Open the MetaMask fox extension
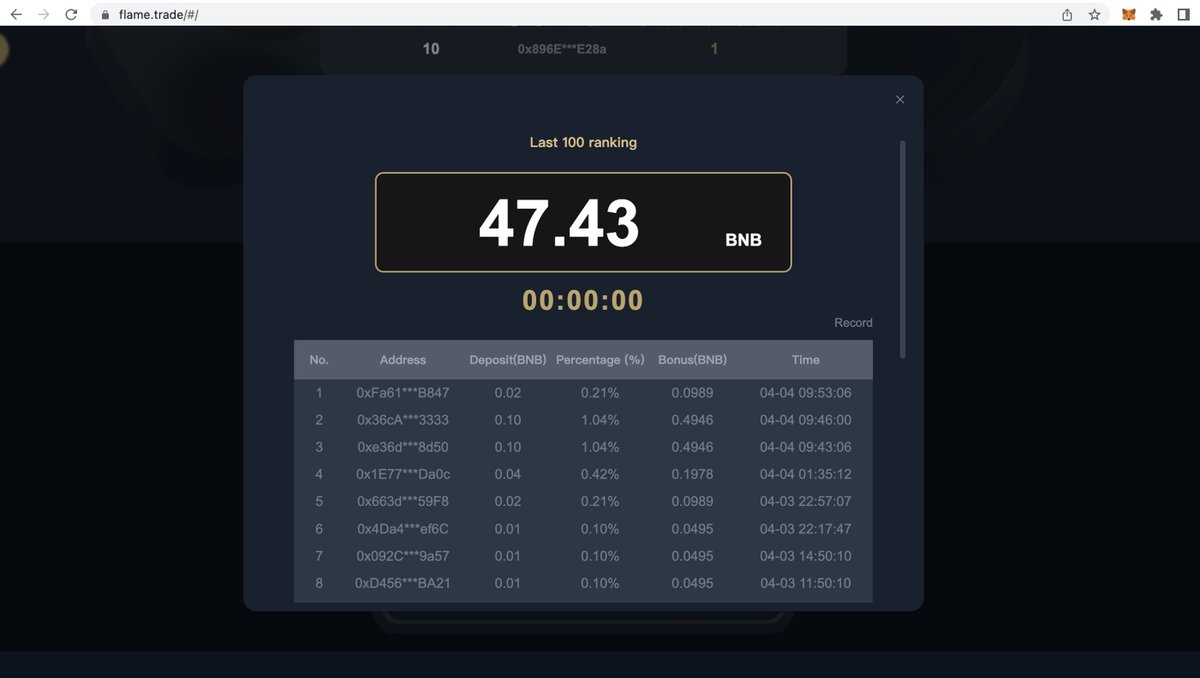 click(x=1129, y=15)
